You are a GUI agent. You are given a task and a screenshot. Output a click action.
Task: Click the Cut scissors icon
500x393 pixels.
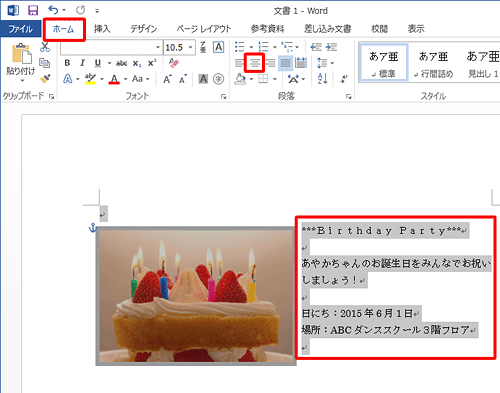[45, 47]
